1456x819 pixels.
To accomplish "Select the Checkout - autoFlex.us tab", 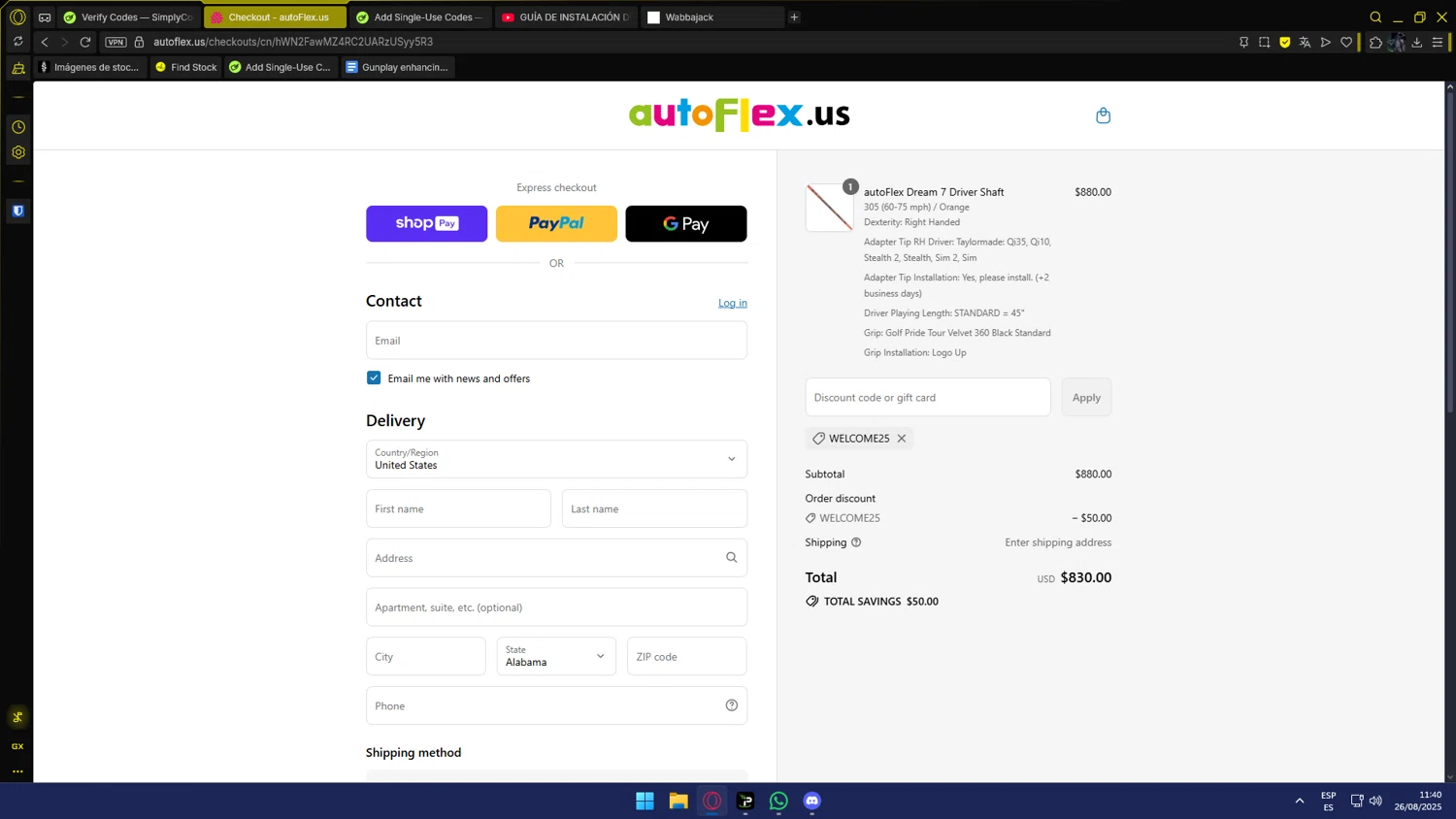I will click(275, 16).
